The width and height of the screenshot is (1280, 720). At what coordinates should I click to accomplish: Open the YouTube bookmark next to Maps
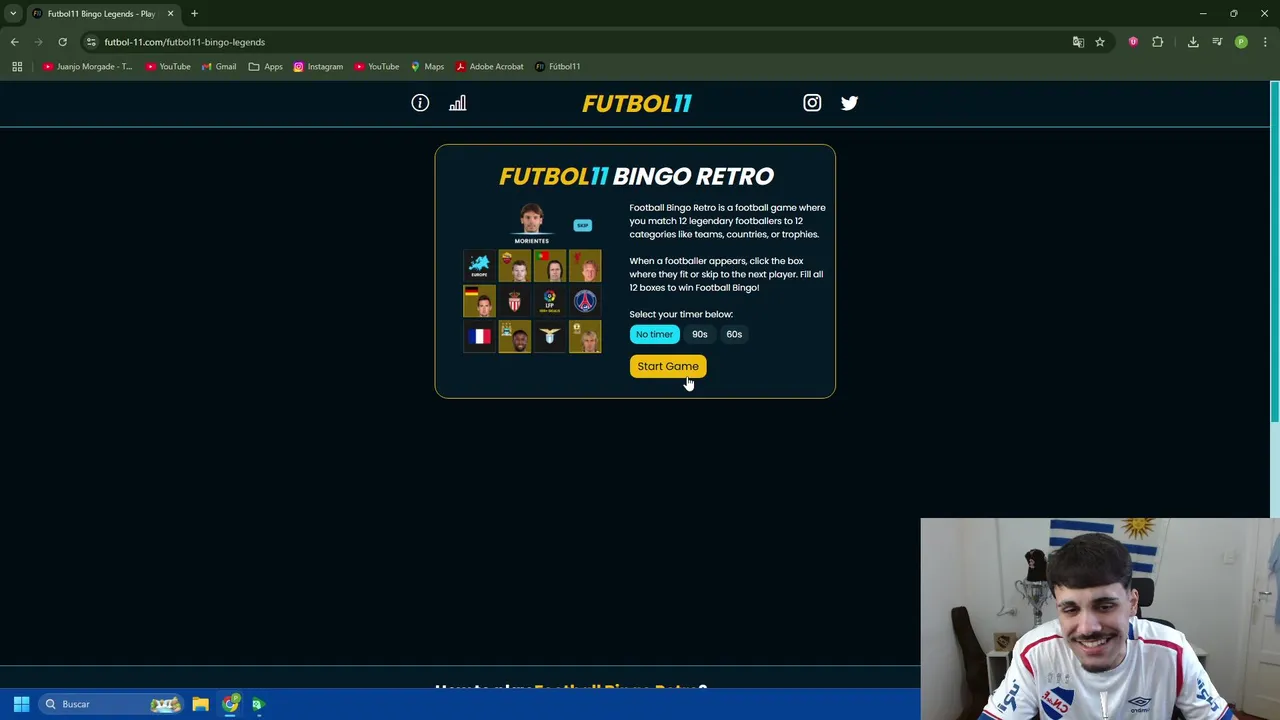click(376, 66)
